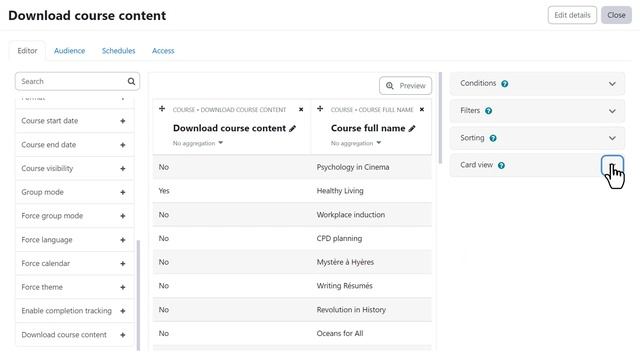Expand the Sorting section

(x=612, y=138)
